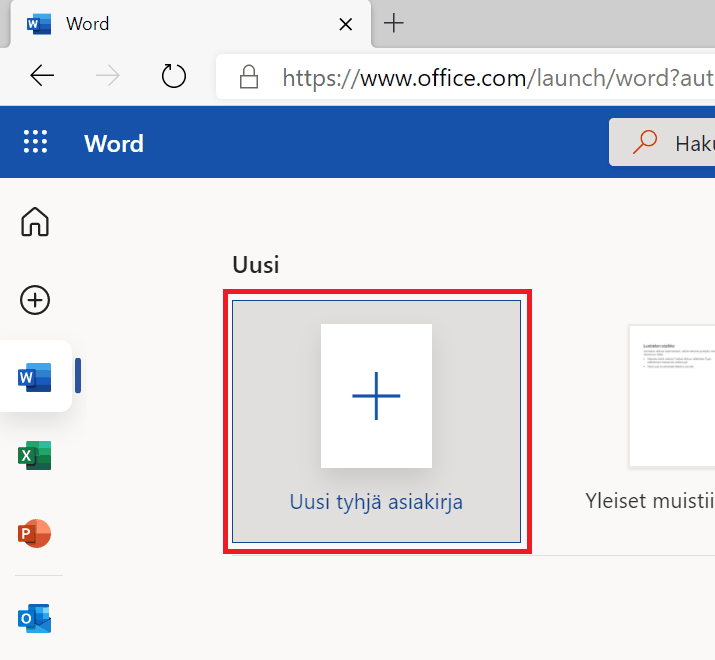
Task: Open PowerPoint from the sidebar
Action: click(35, 533)
